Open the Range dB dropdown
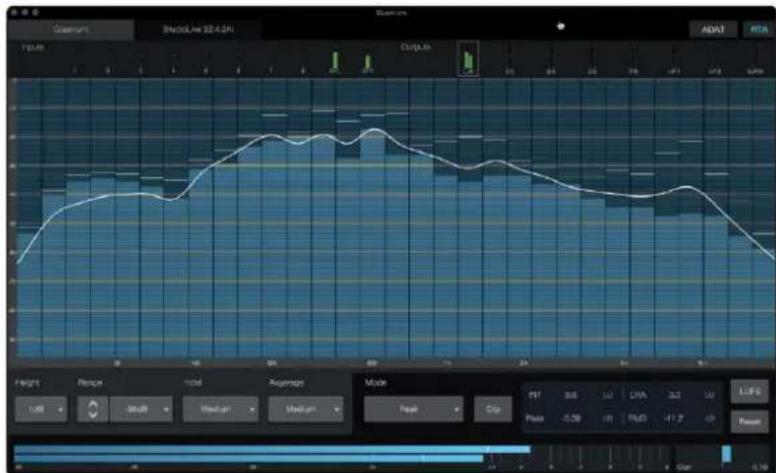The height and width of the screenshot is (473, 776). coord(142,409)
